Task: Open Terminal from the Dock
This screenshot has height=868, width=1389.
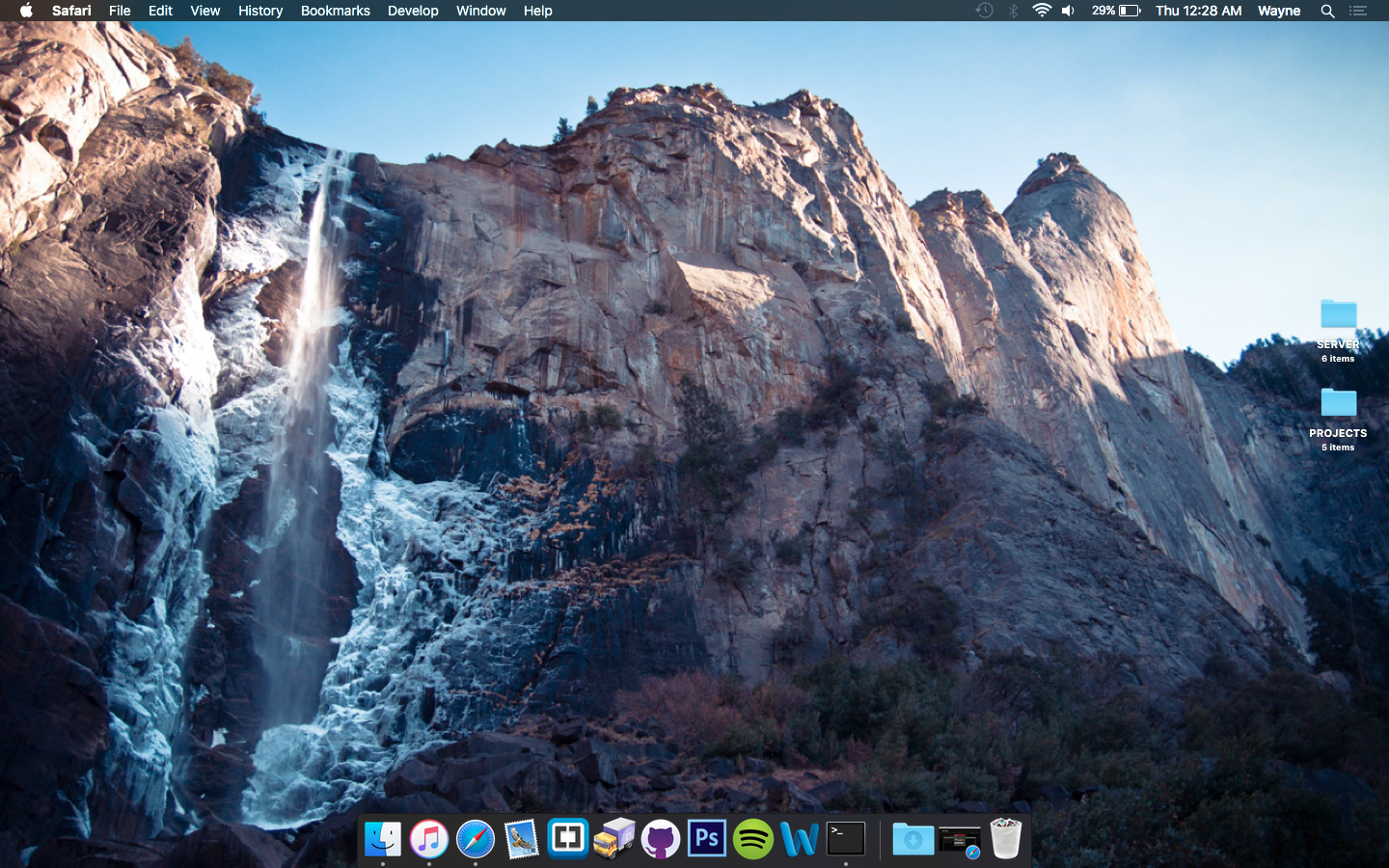Action: pos(846,838)
